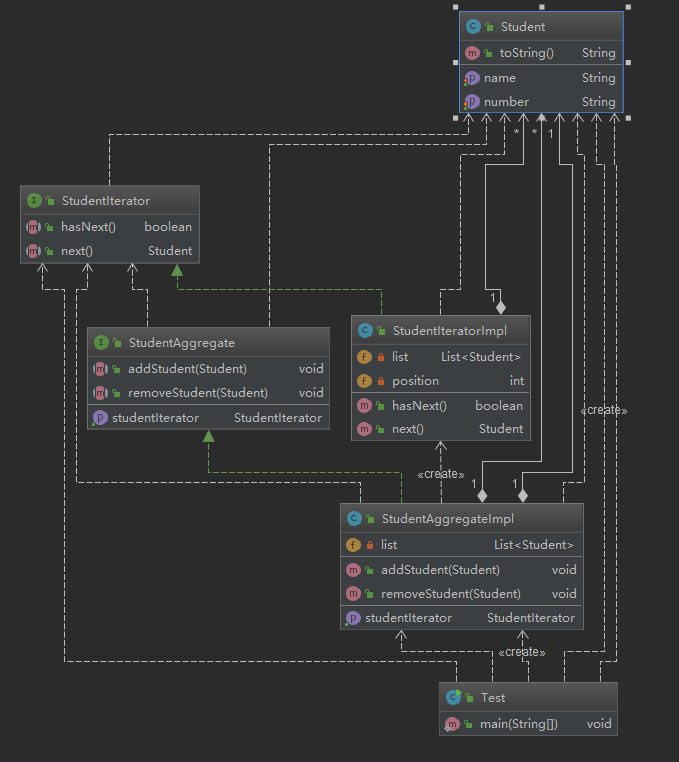The image size is (679, 762).
Task: Select the StudentIterator interface title
Action: point(105,201)
